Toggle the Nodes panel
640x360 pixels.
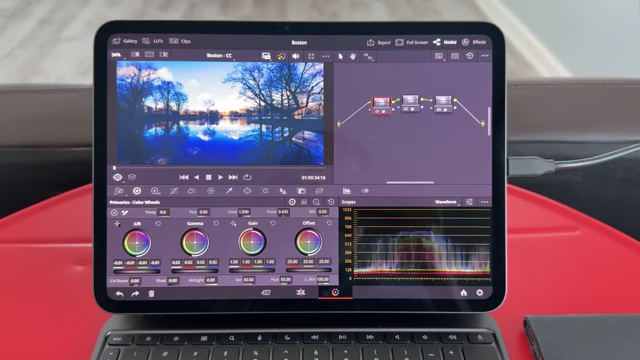click(x=444, y=42)
